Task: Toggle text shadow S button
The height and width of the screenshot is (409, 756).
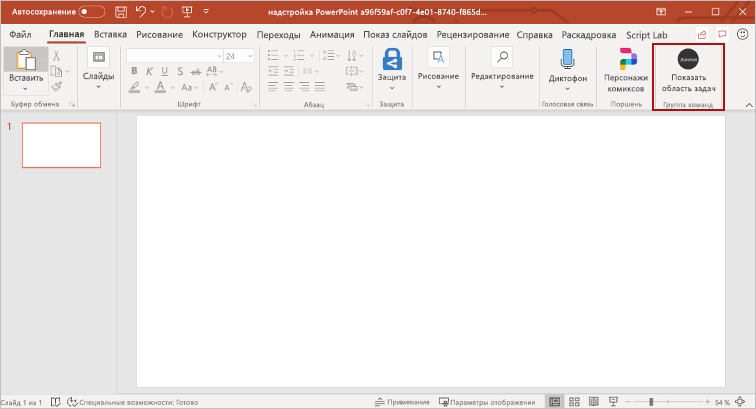Action: (x=180, y=71)
